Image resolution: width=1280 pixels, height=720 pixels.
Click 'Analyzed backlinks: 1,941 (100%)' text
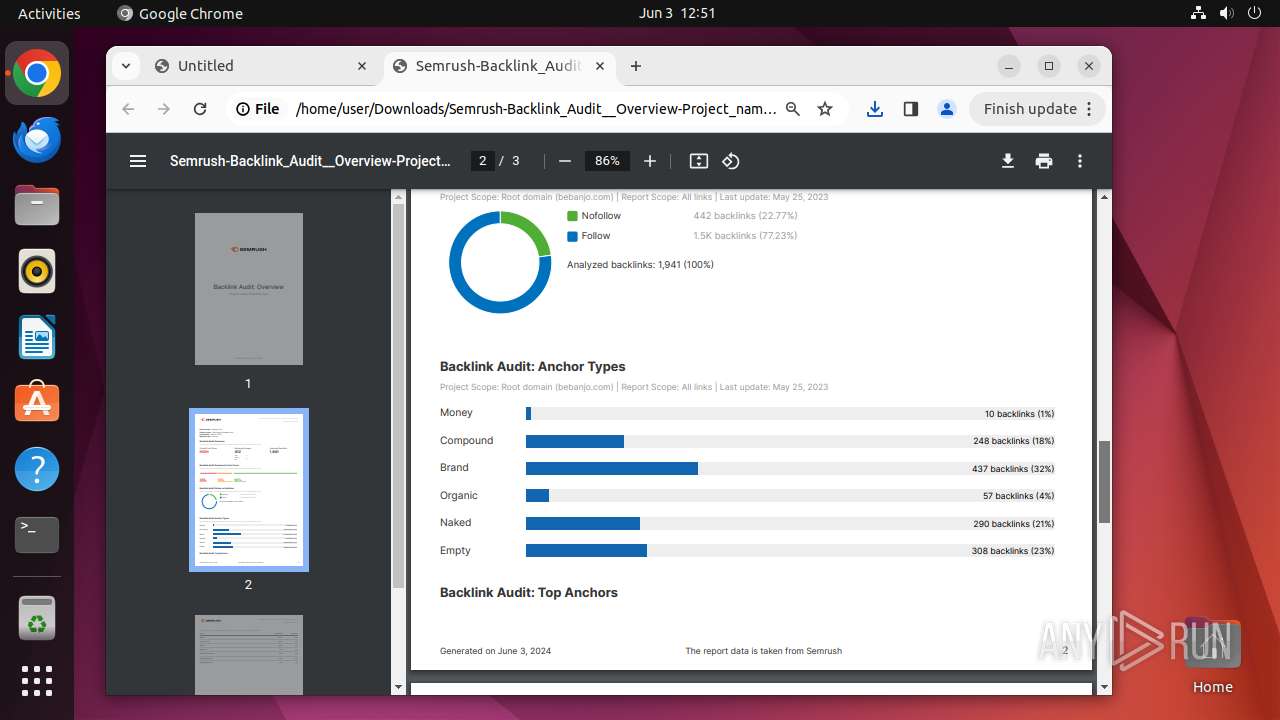(x=640, y=265)
